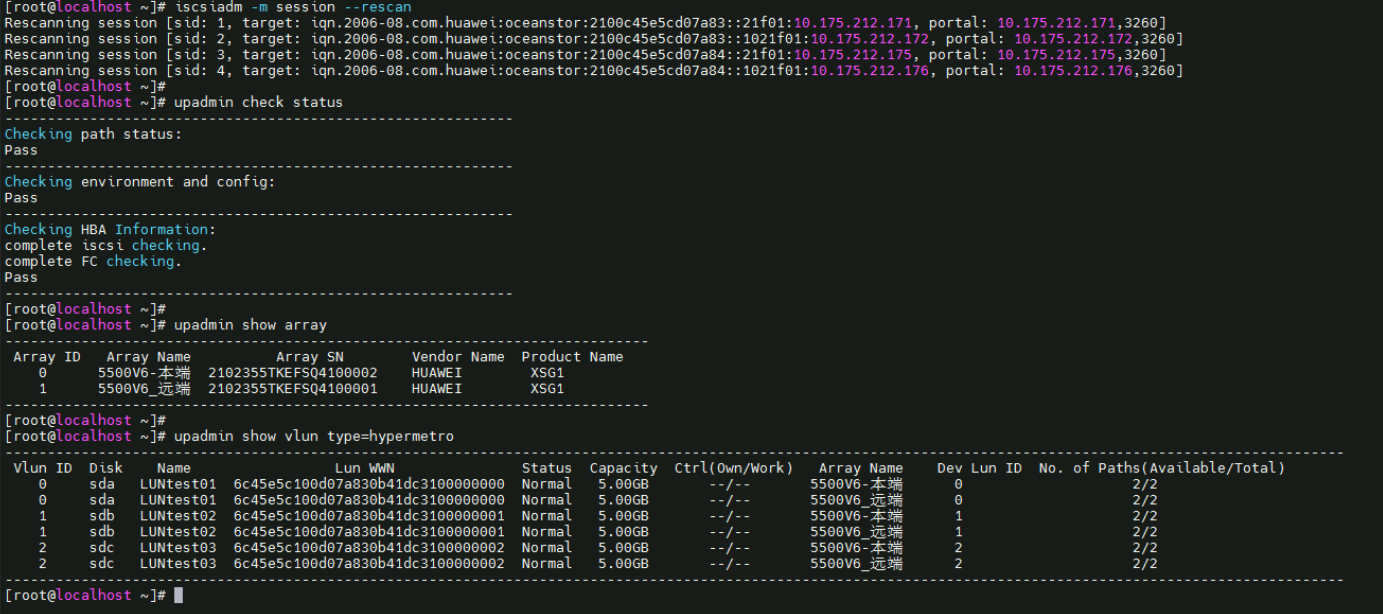Image resolution: width=1383 pixels, height=614 pixels.
Task: Click the "Checking path status:" line
Action: (93, 134)
